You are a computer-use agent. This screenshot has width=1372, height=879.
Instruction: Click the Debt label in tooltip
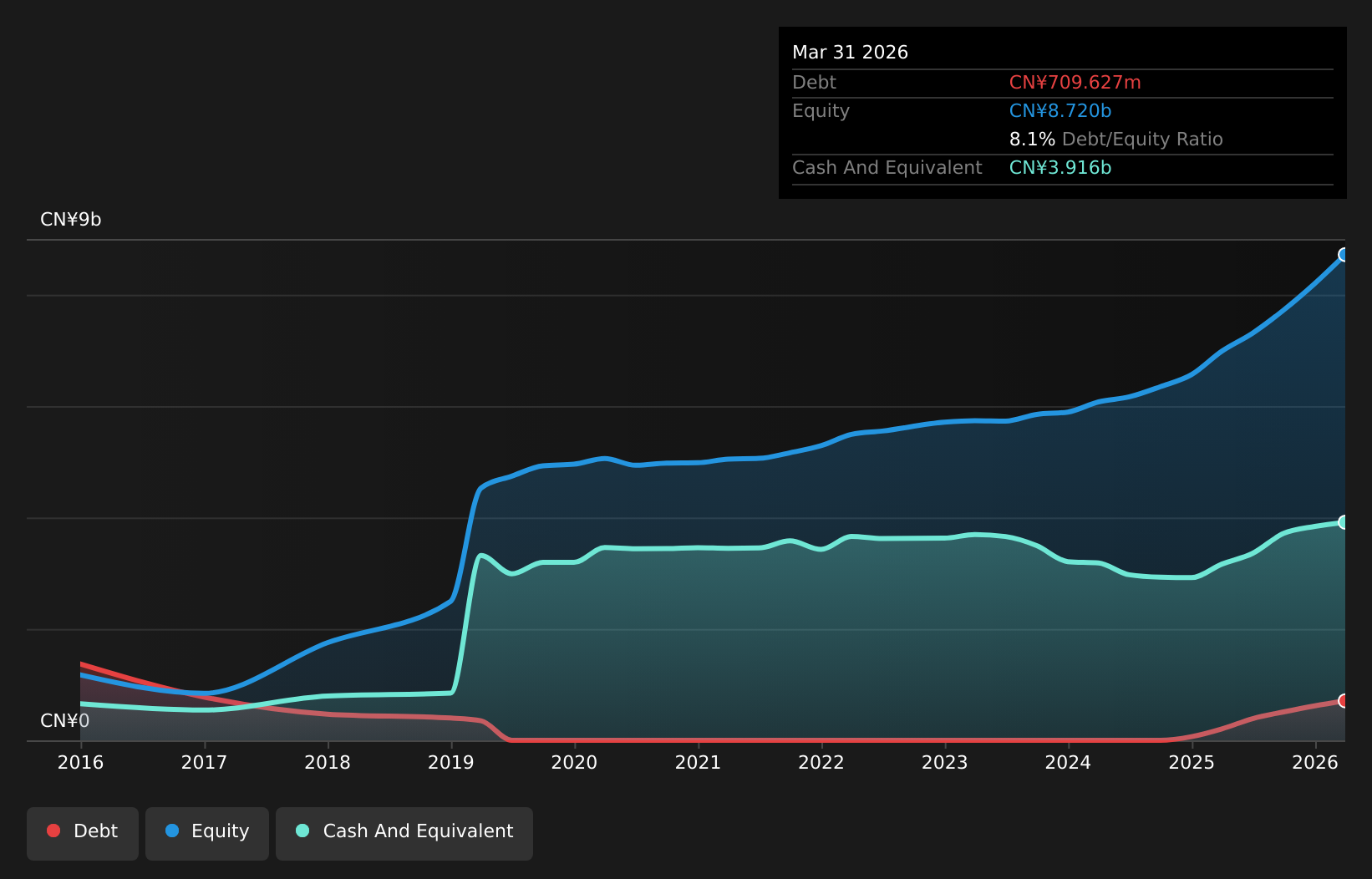(x=814, y=83)
